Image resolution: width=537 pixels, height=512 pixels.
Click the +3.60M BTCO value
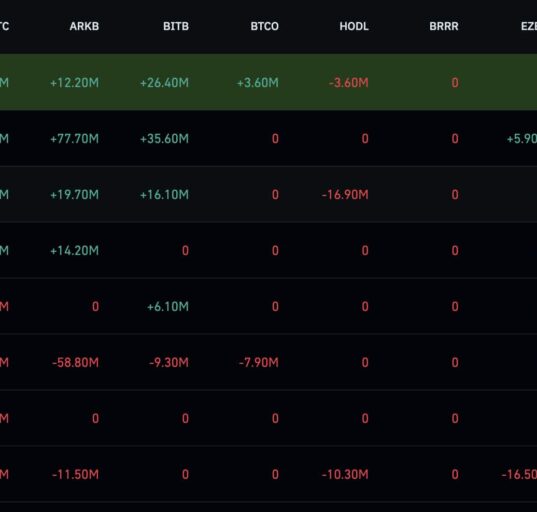pos(258,83)
